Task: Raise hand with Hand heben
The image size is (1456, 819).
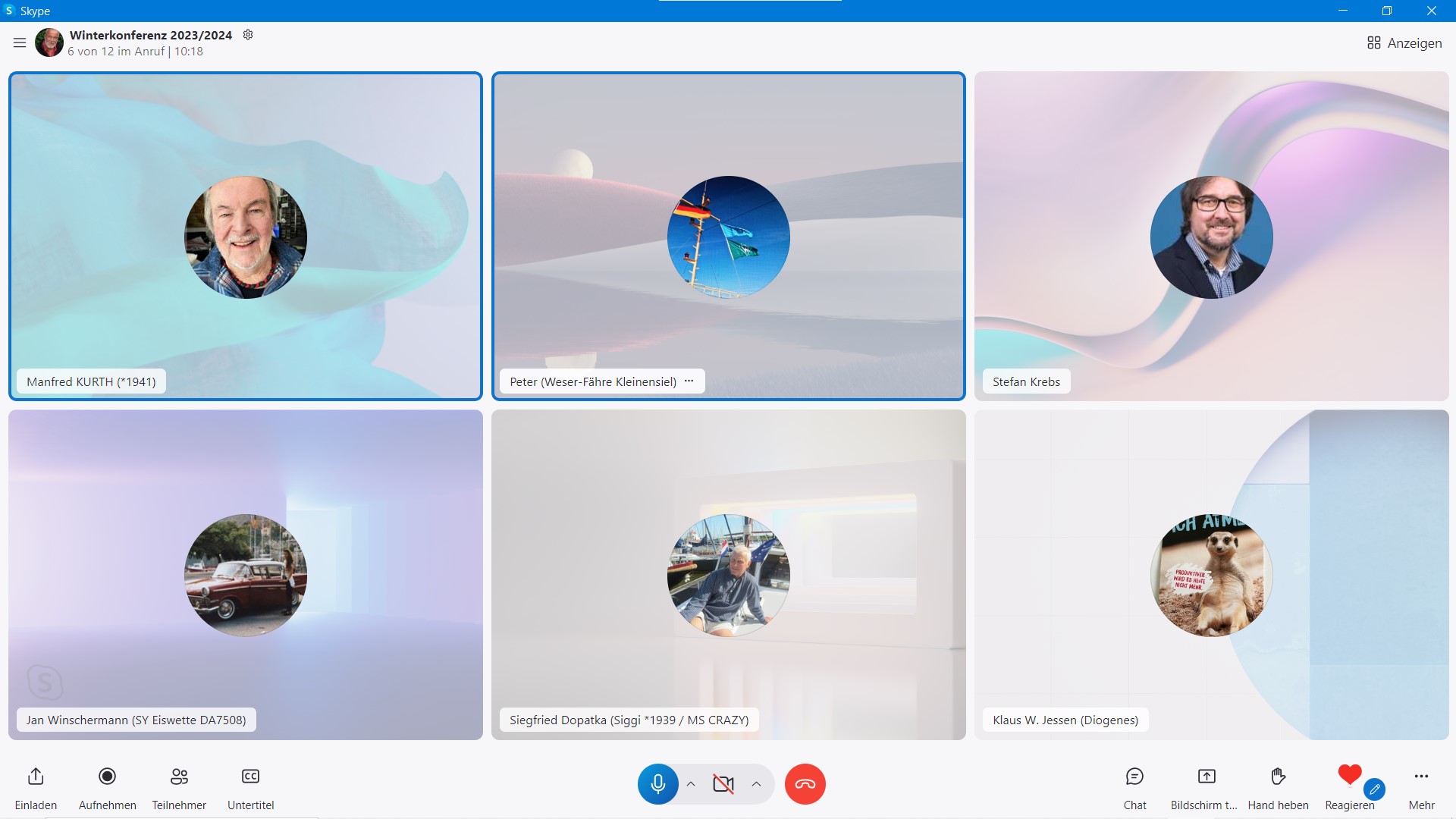Action: tap(1278, 777)
